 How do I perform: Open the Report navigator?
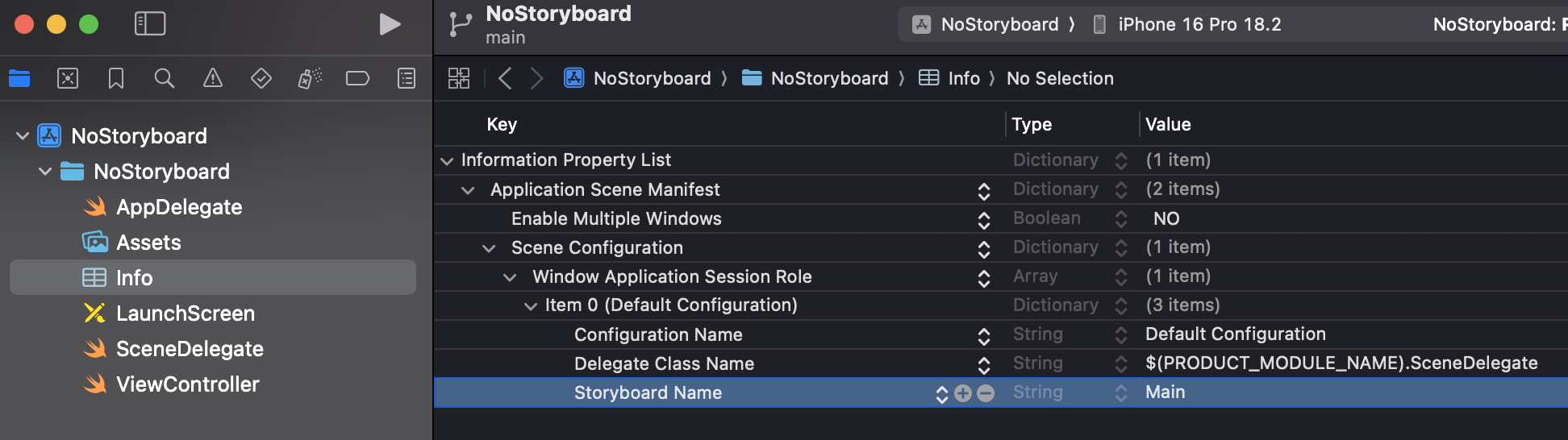pos(407,78)
